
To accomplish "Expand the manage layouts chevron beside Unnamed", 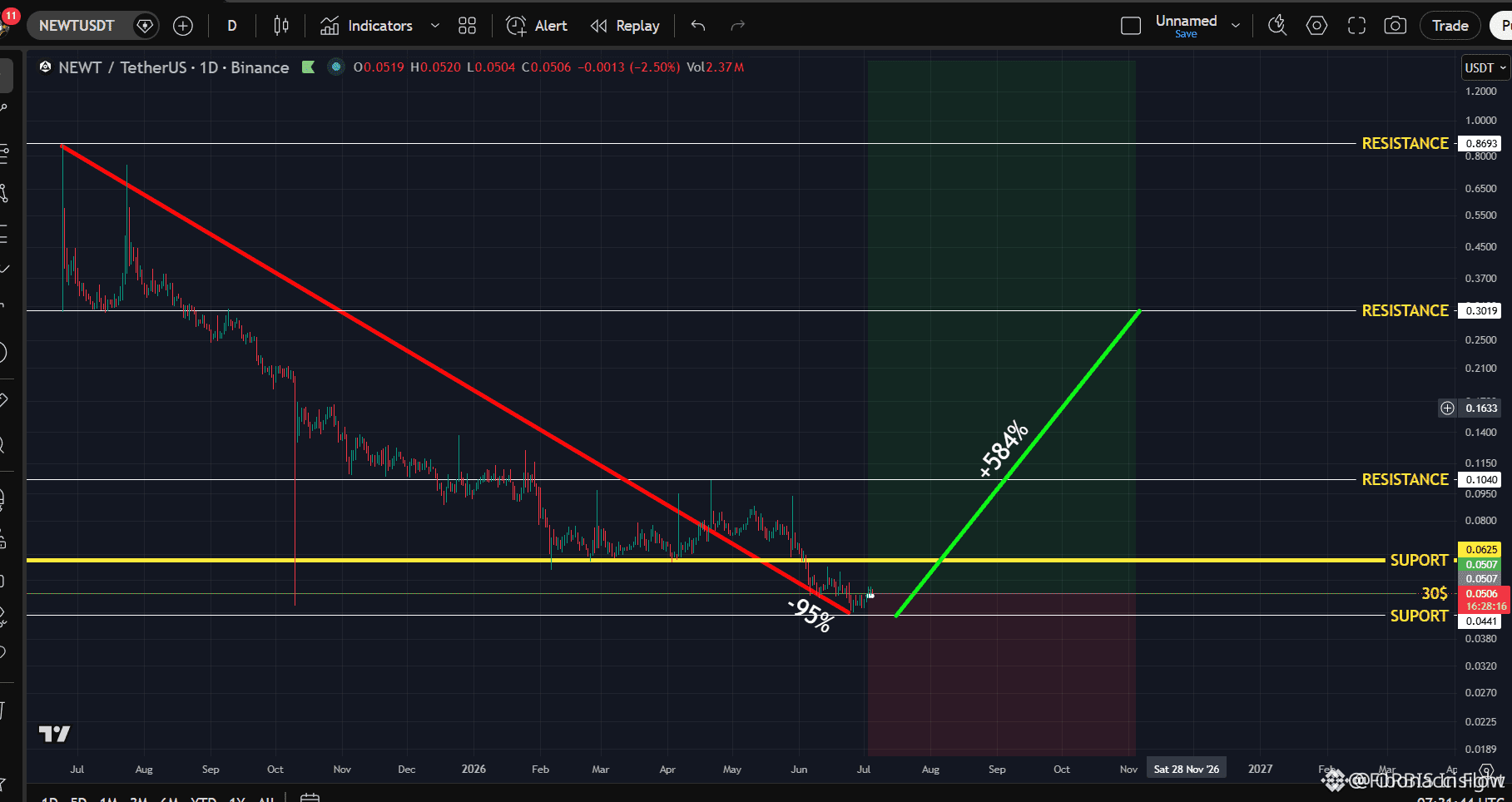I will tap(1236, 26).
